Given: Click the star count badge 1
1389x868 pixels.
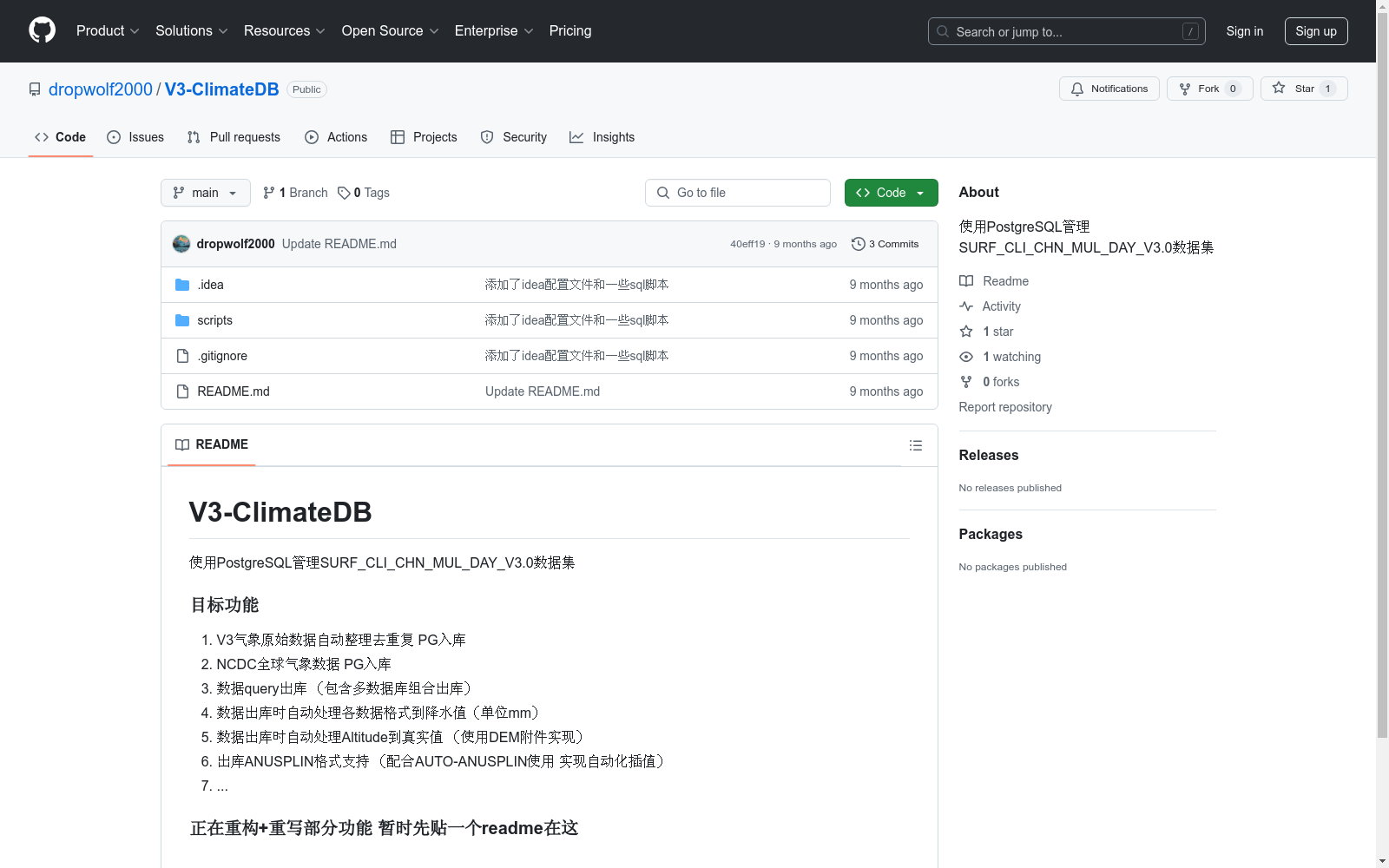Looking at the screenshot, I should click(x=1327, y=89).
